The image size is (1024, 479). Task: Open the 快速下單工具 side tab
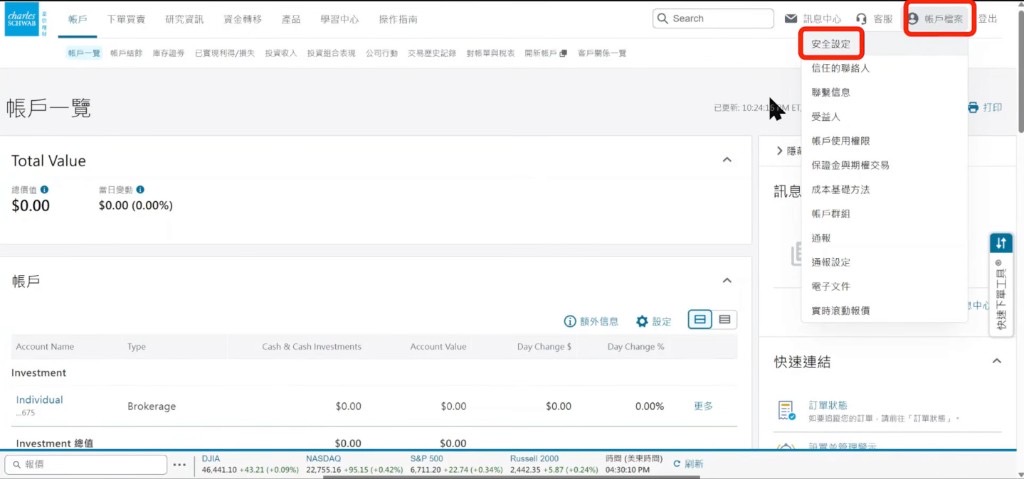pyautogui.click(x=1001, y=285)
